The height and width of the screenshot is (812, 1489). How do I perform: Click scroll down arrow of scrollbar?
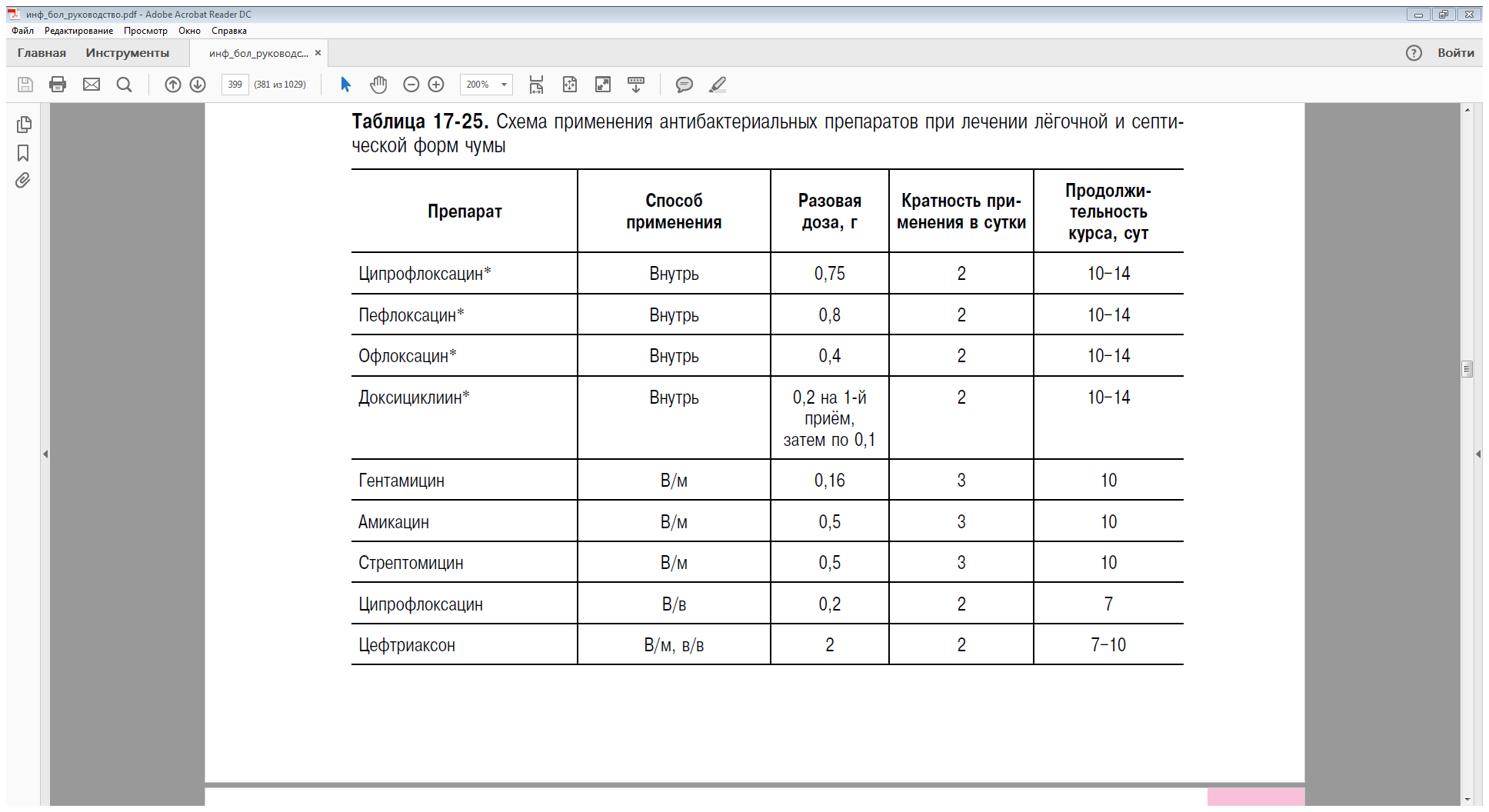click(x=1467, y=800)
